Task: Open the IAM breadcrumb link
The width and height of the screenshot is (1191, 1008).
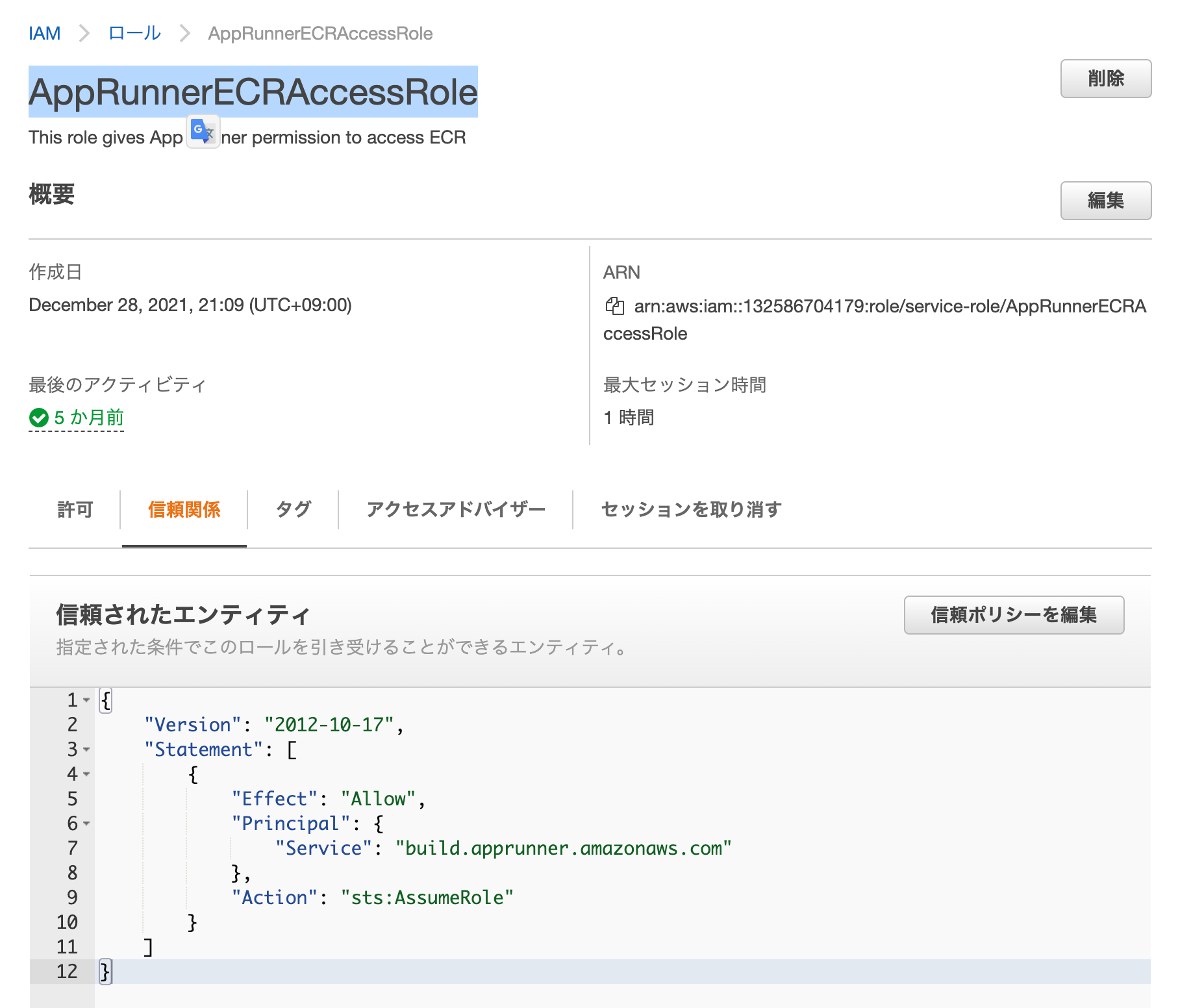Action: tap(44, 33)
